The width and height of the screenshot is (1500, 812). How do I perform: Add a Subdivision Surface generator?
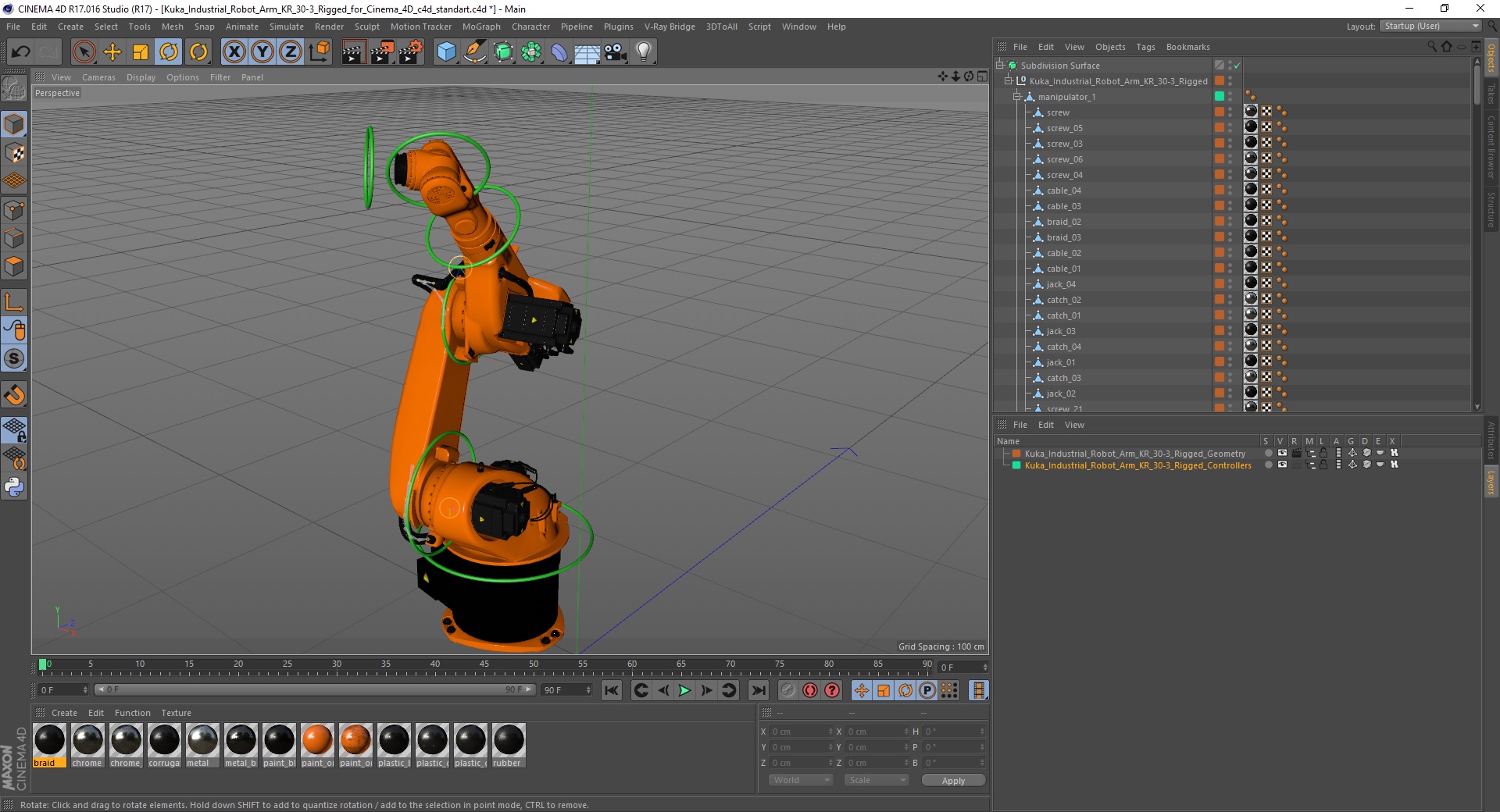tap(503, 52)
